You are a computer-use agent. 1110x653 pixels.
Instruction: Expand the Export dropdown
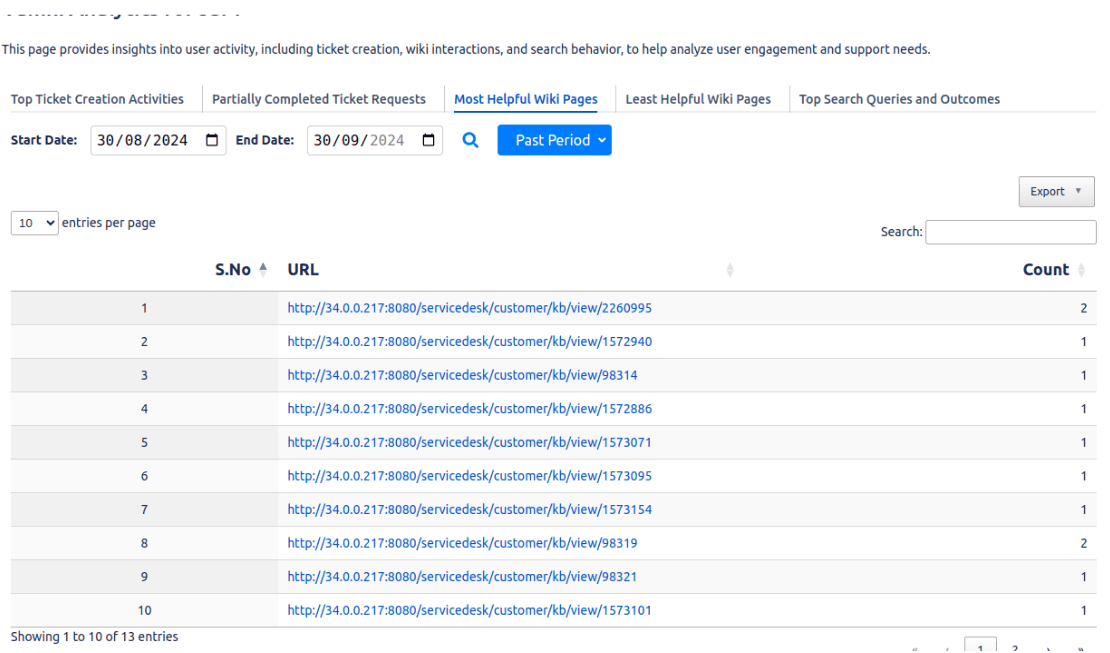(1056, 191)
